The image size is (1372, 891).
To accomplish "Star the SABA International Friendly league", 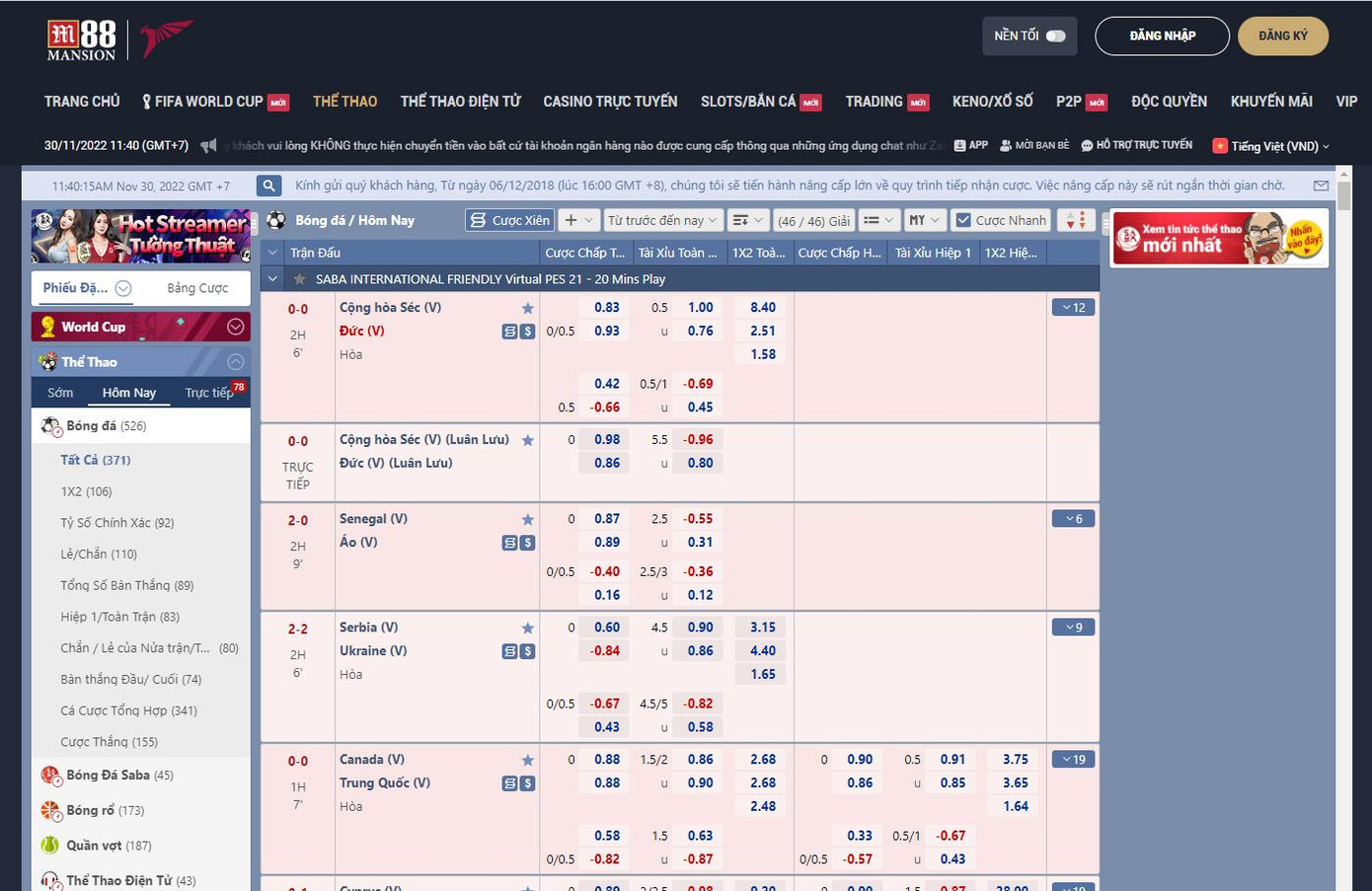I will point(300,279).
